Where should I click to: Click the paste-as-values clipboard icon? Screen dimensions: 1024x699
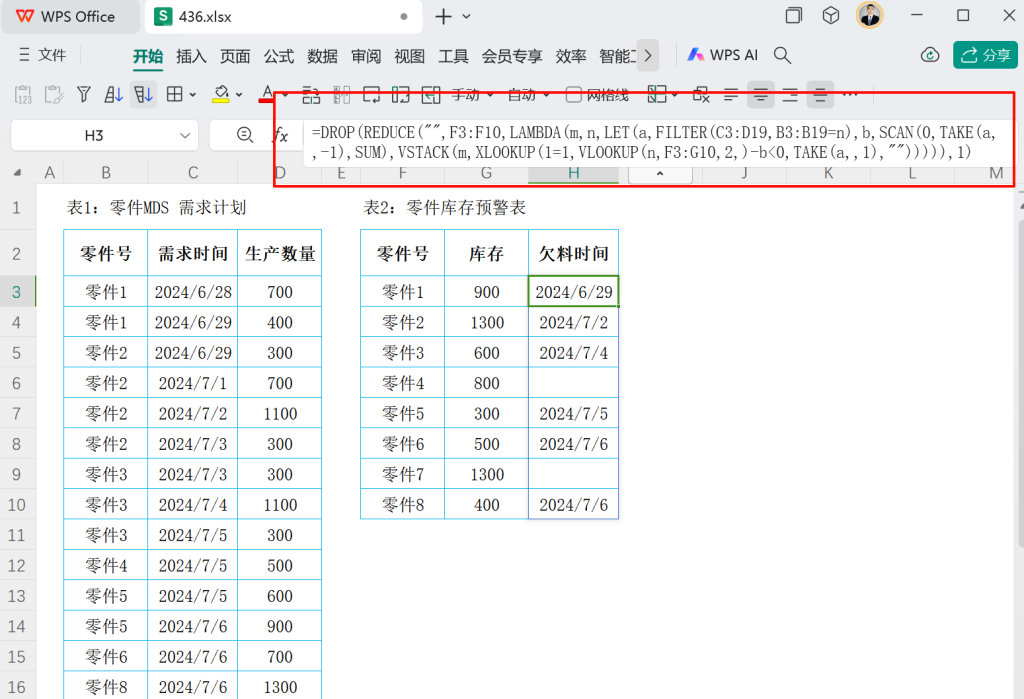coord(23,95)
